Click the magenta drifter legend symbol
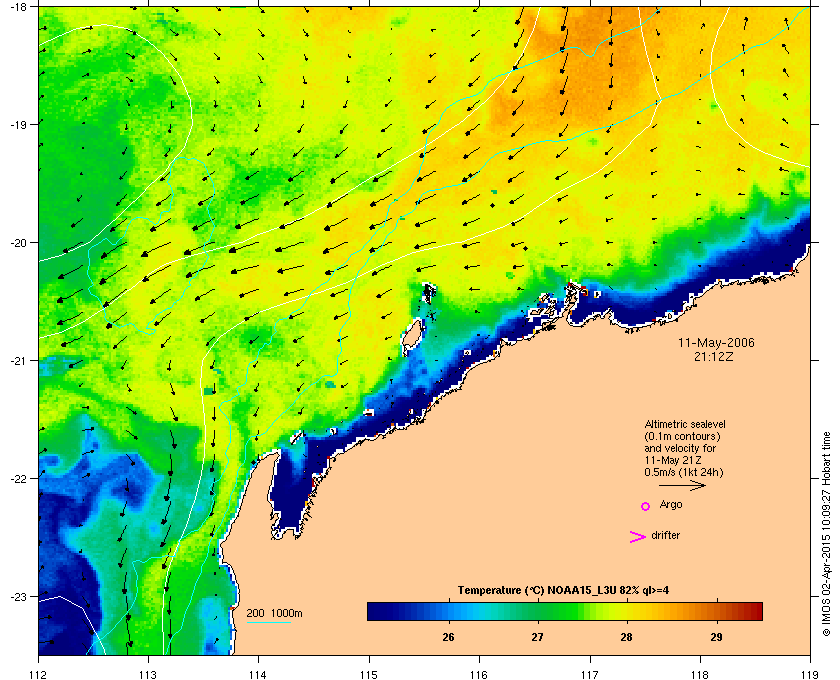The height and width of the screenshot is (680, 840). (637, 537)
